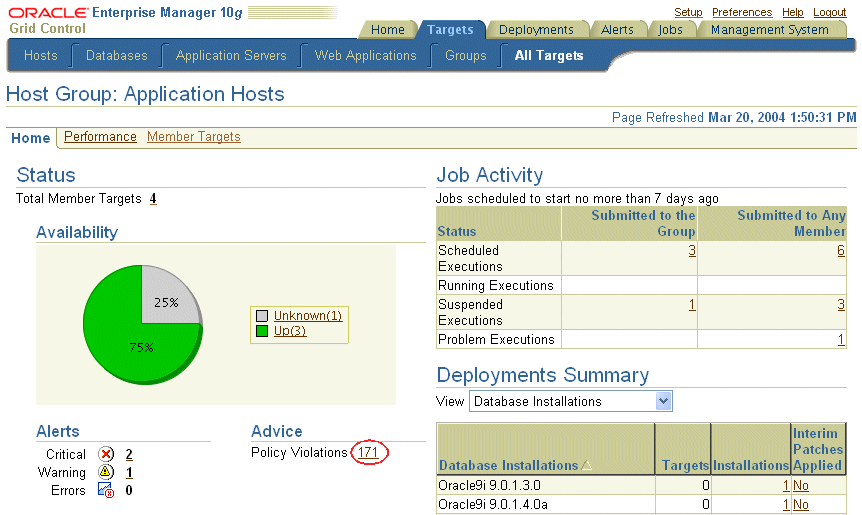Click Suspended Executions any member count 3
The image size is (862, 515).
(841, 304)
